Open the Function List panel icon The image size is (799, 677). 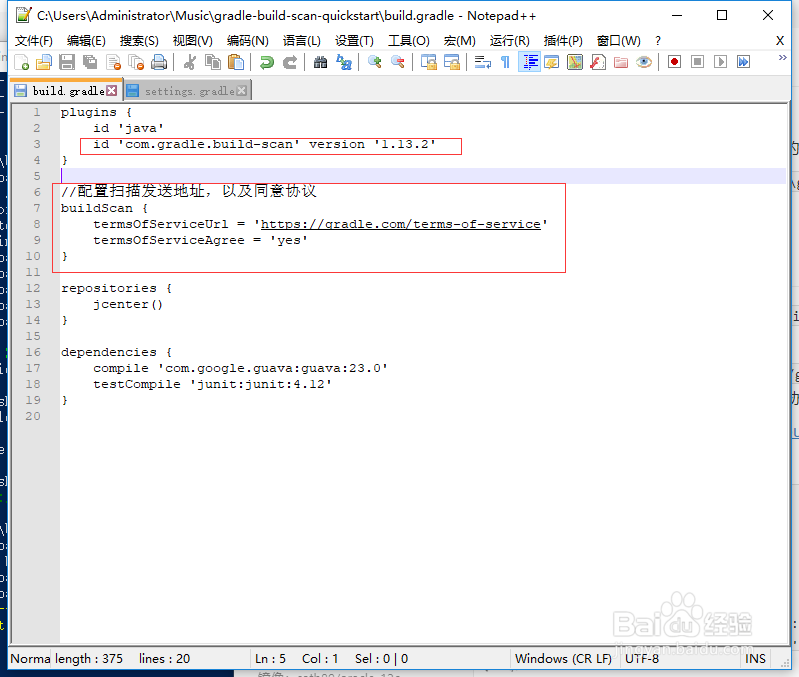[598, 62]
